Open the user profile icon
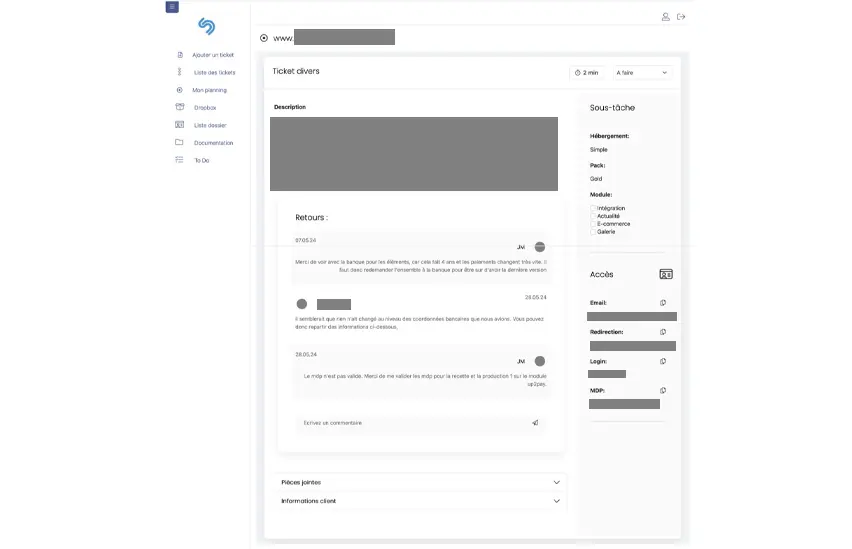The width and height of the screenshot is (852, 549). (x=666, y=17)
